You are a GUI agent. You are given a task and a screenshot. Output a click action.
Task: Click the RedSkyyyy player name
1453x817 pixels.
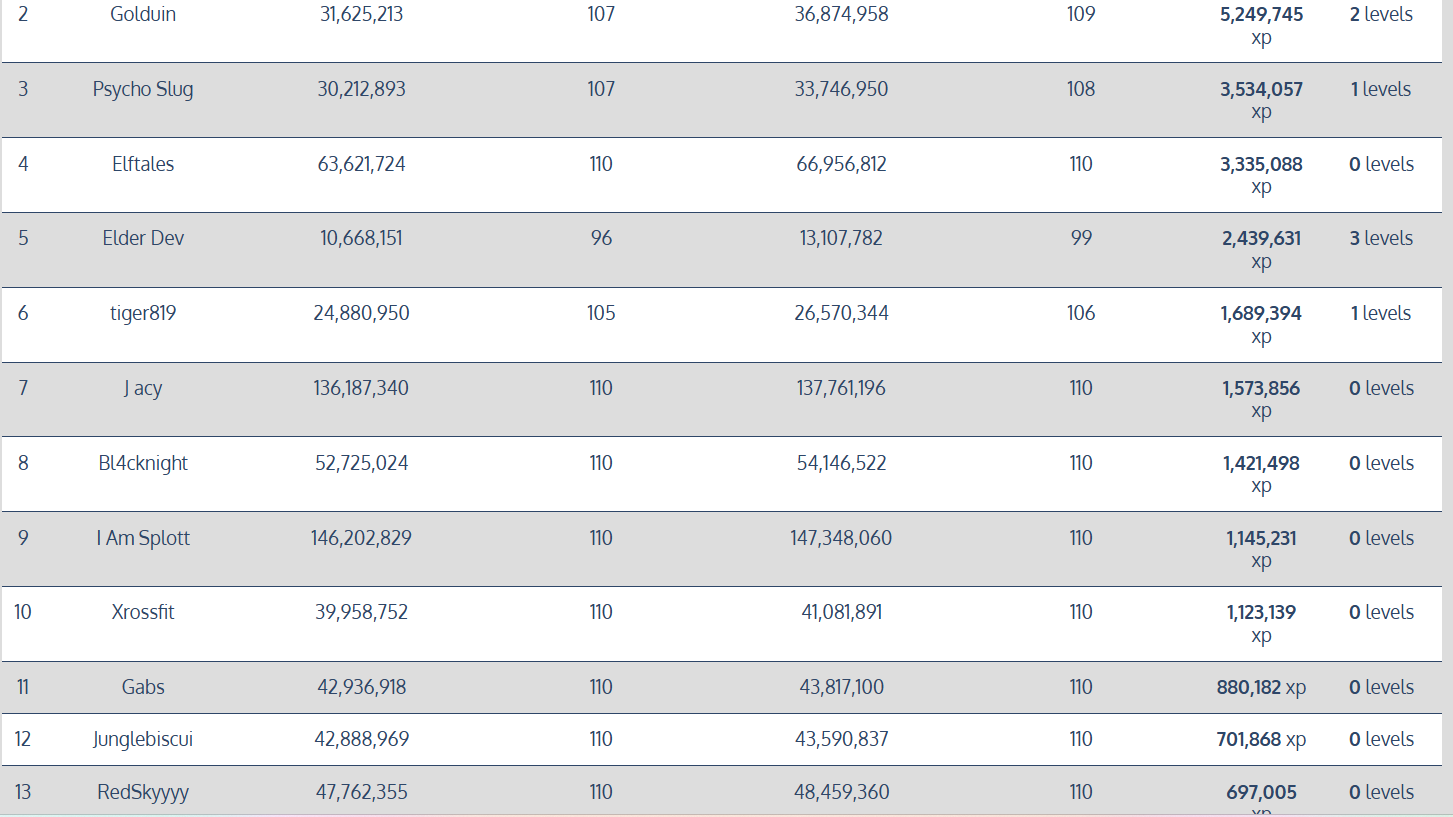143,792
